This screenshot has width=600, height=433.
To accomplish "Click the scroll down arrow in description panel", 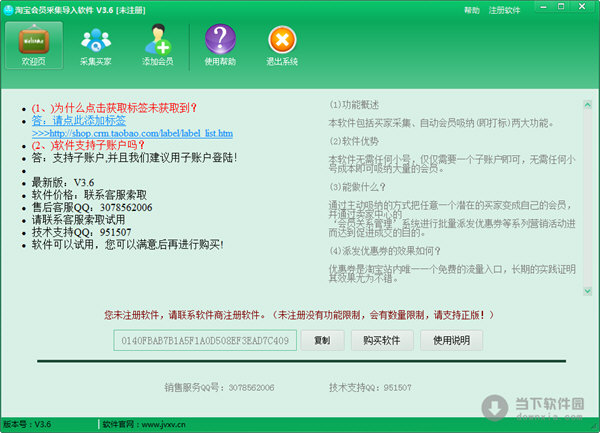I will click(587, 291).
